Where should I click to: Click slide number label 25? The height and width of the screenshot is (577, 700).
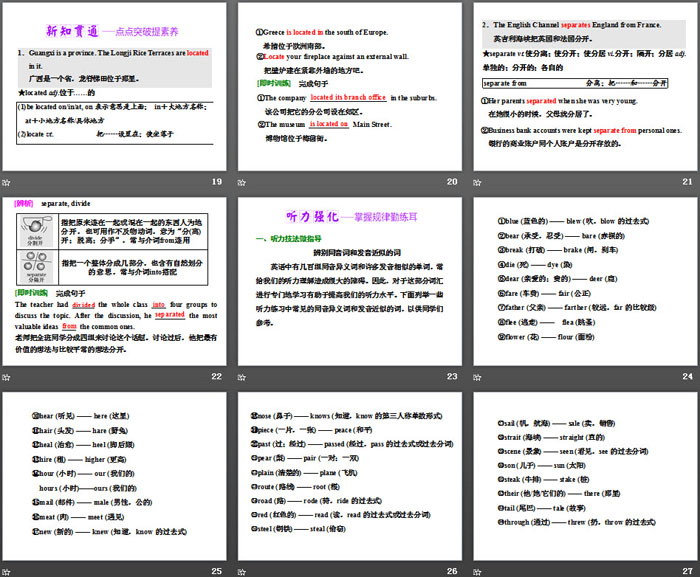(x=217, y=571)
